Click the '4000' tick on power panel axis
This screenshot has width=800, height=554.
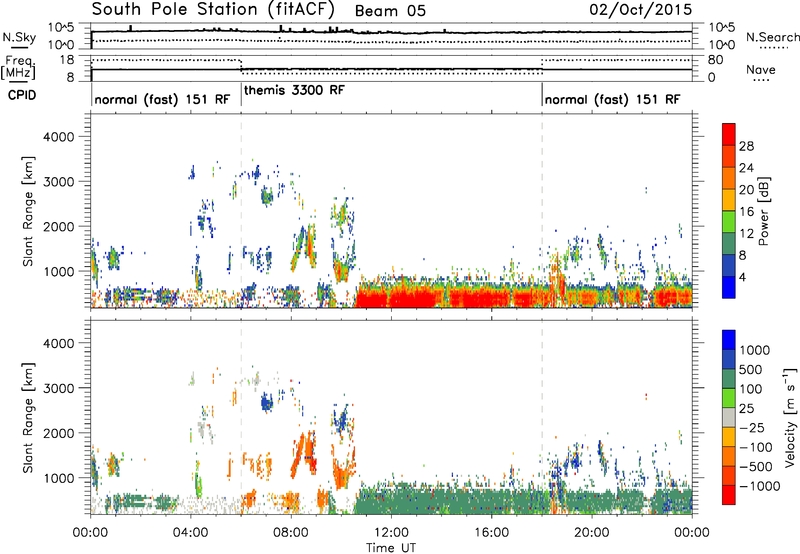click(58, 137)
